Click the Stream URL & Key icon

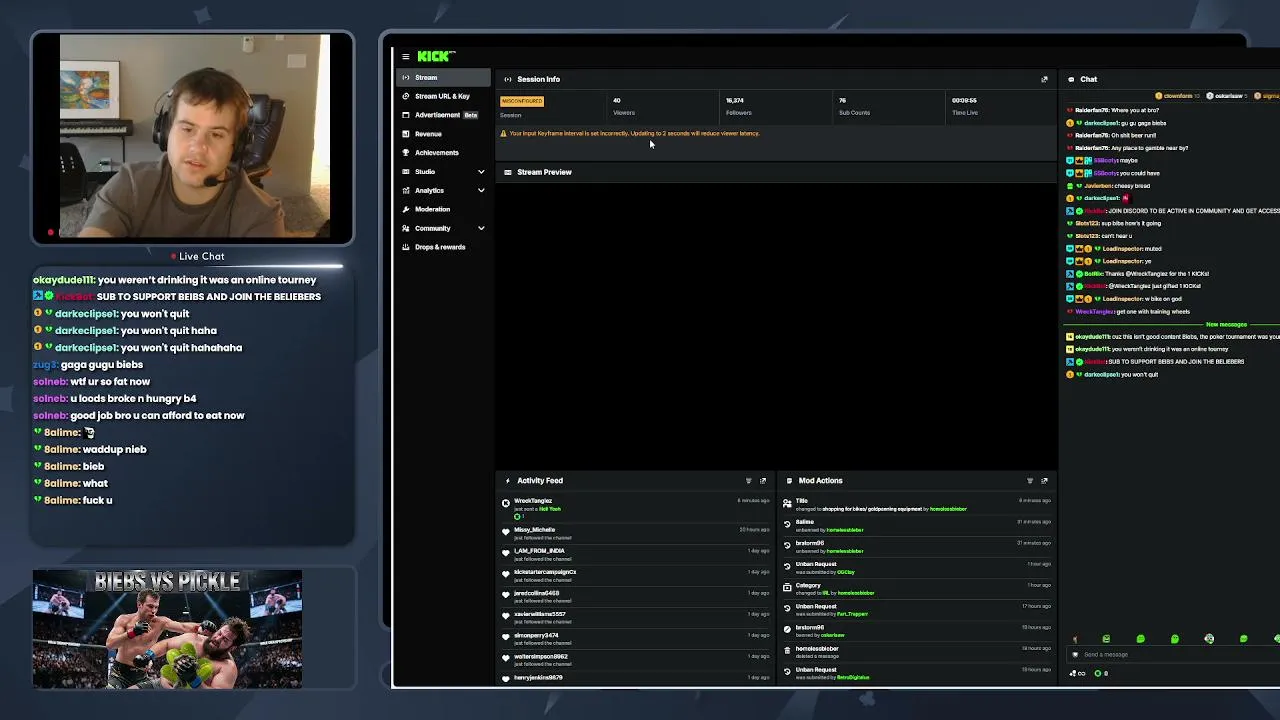coord(405,96)
